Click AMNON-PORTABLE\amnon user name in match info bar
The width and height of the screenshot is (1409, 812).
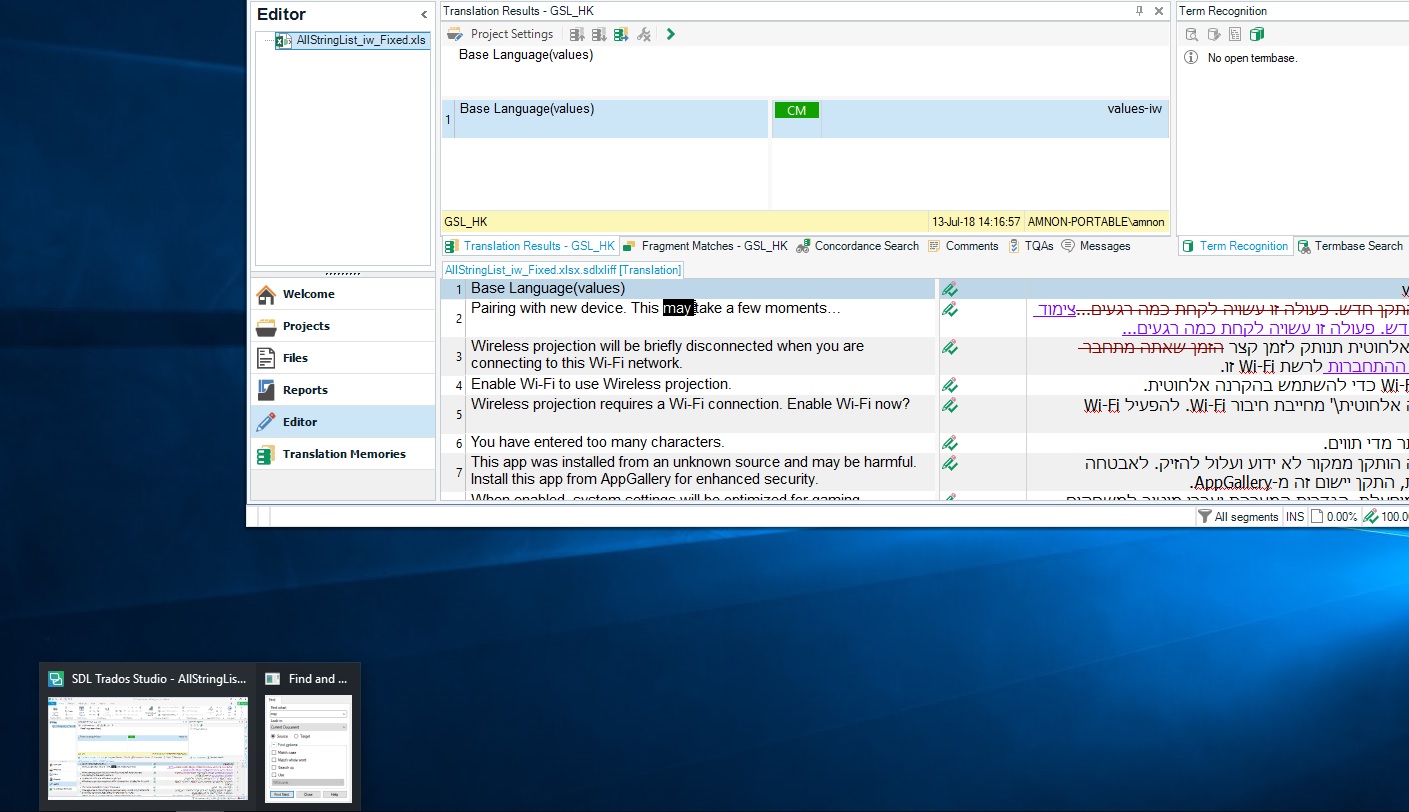(x=1096, y=222)
